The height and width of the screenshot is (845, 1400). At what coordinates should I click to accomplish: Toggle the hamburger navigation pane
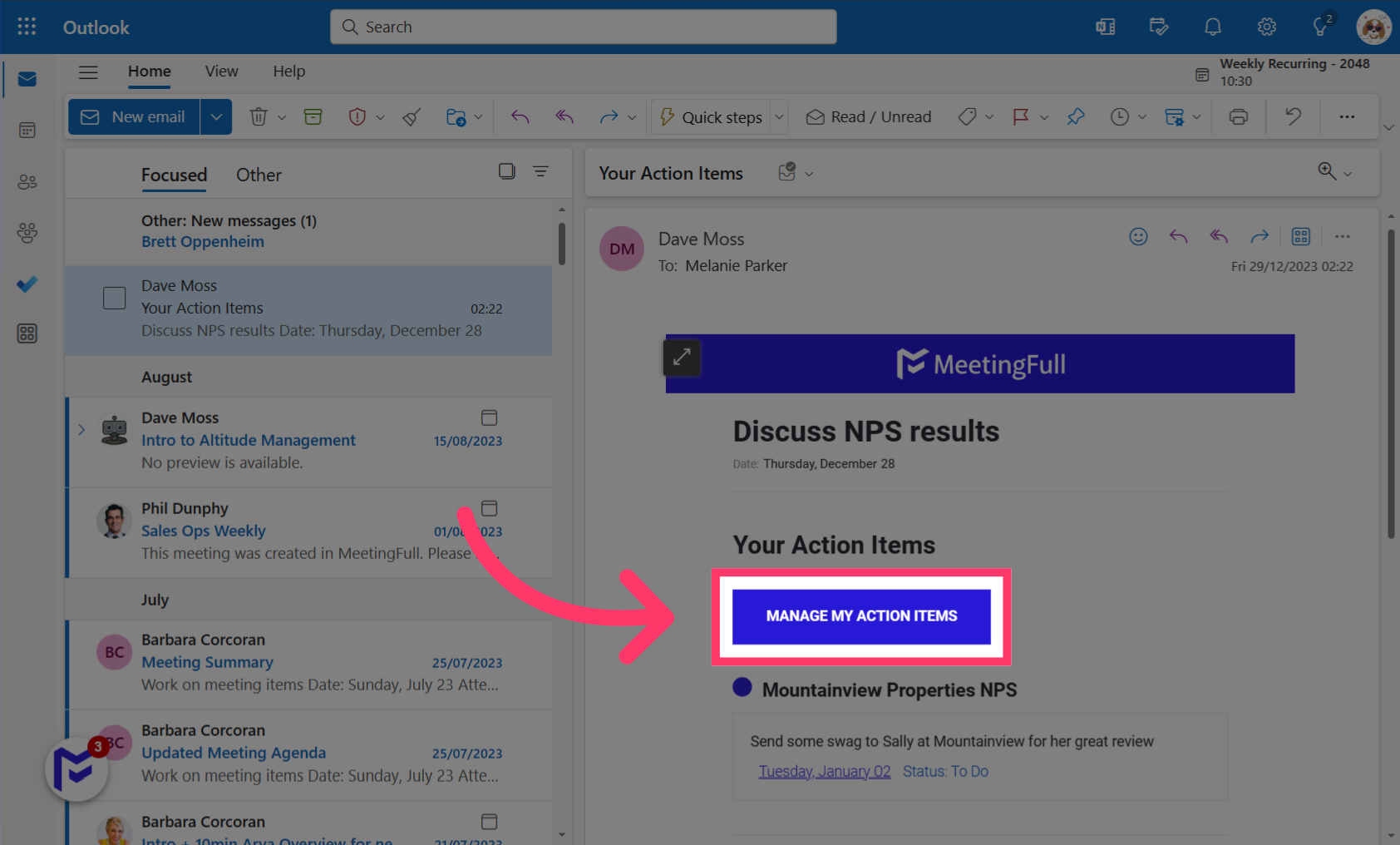88,72
